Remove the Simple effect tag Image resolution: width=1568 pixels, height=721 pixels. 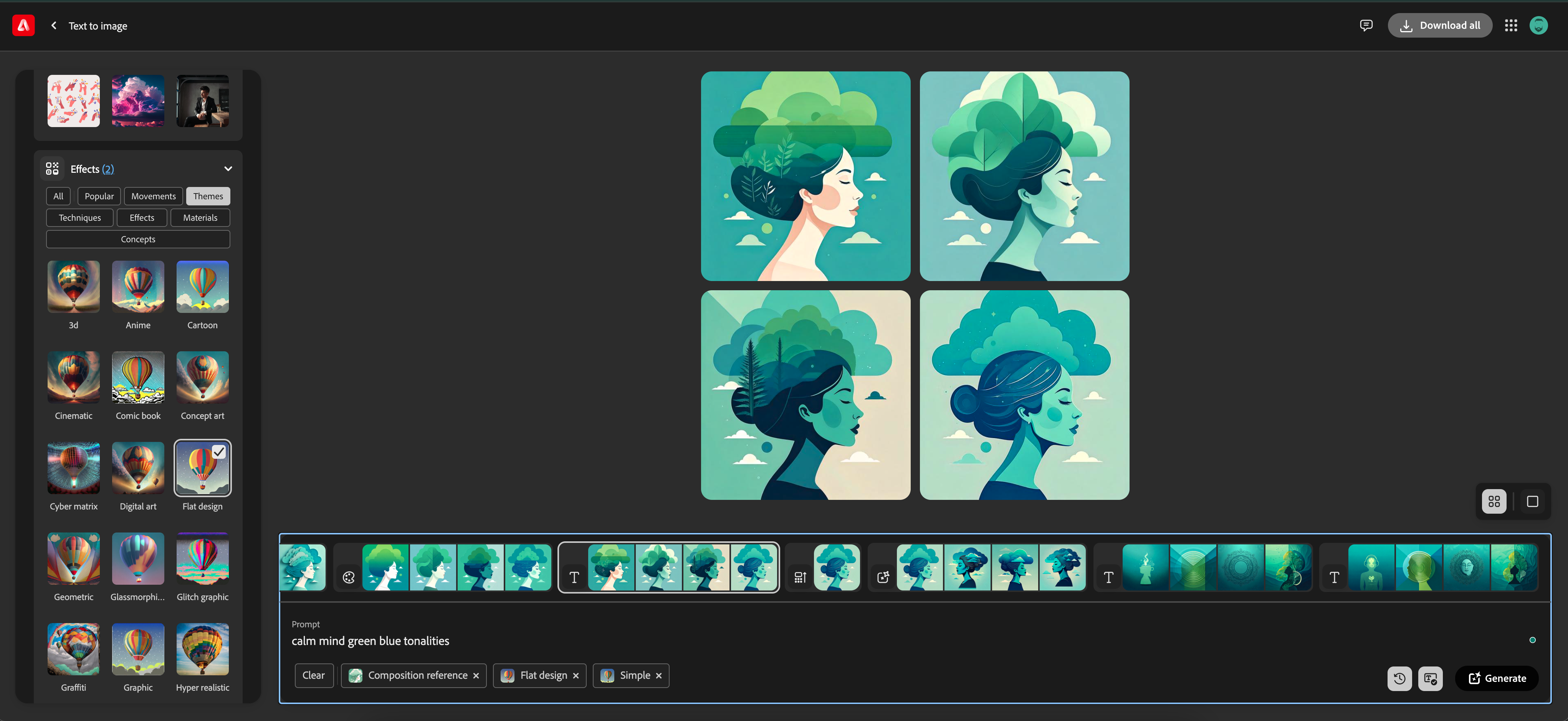658,676
